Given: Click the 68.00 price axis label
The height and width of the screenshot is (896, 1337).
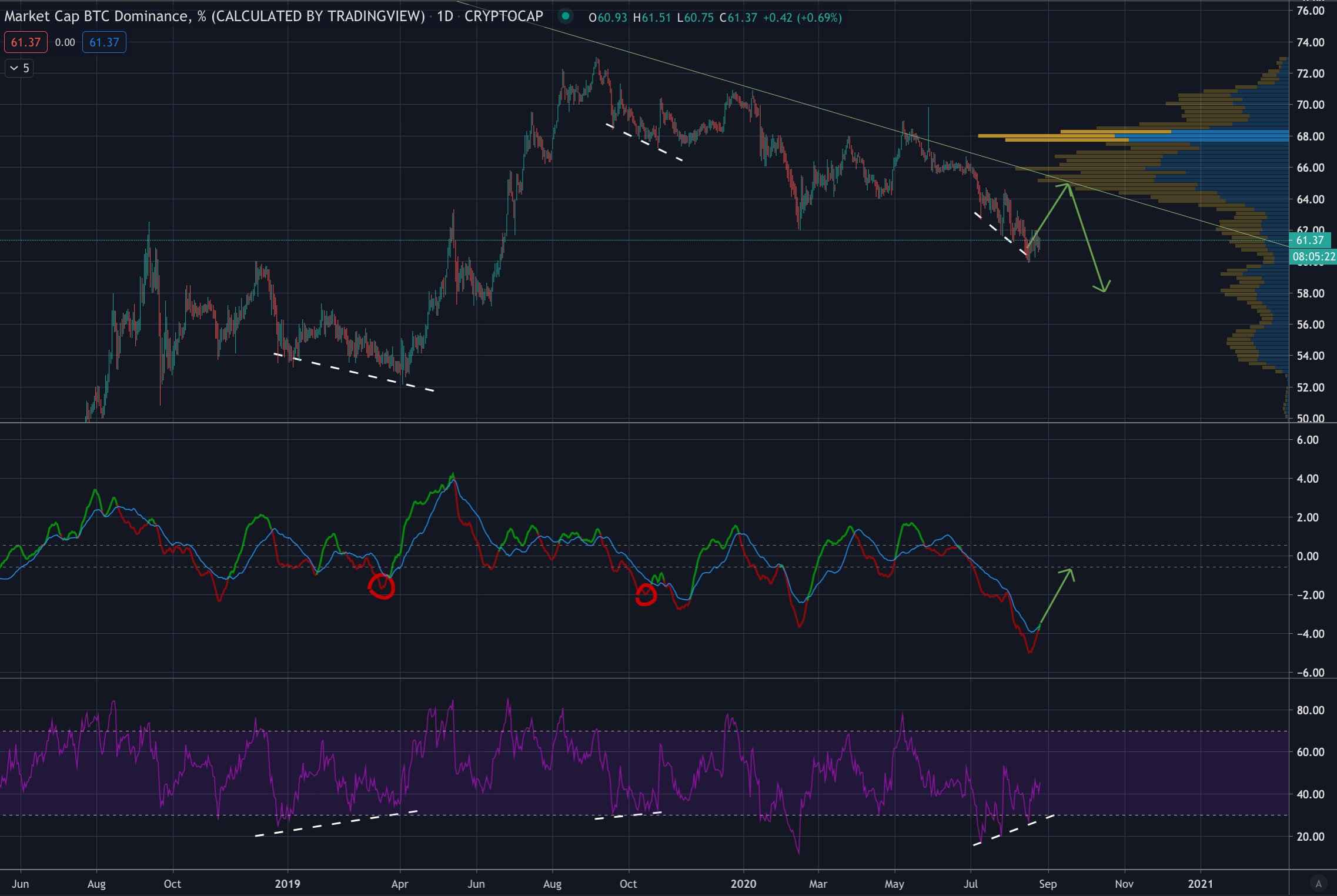Looking at the screenshot, I should click(x=1311, y=136).
